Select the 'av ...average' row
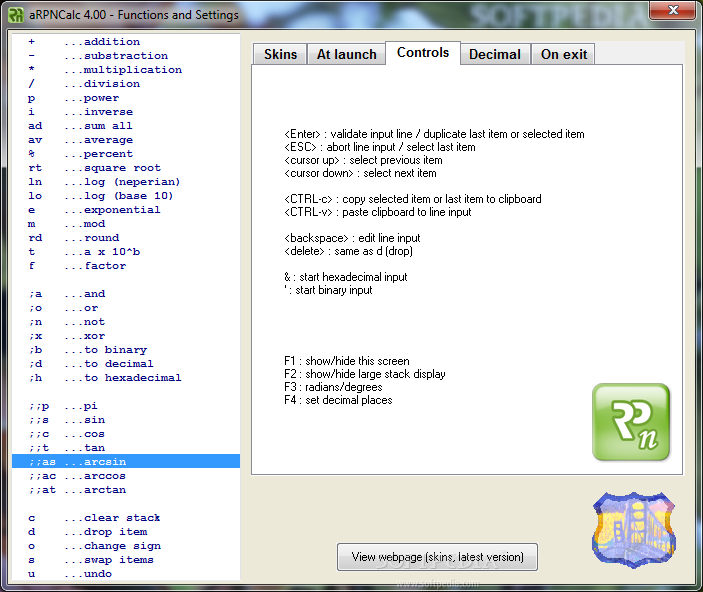 pyautogui.click(x=126, y=139)
